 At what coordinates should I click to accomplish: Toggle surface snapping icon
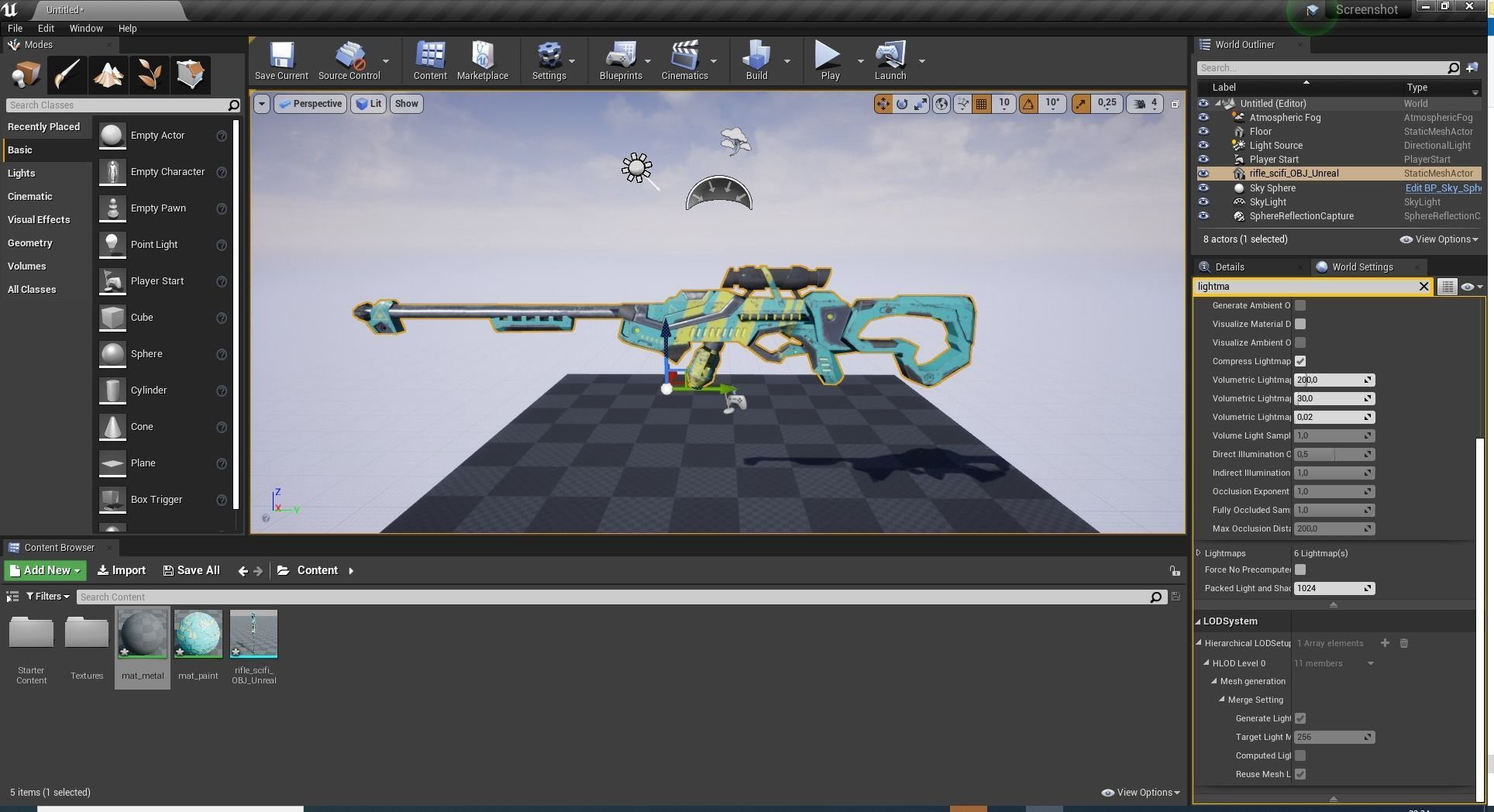click(x=962, y=103)
